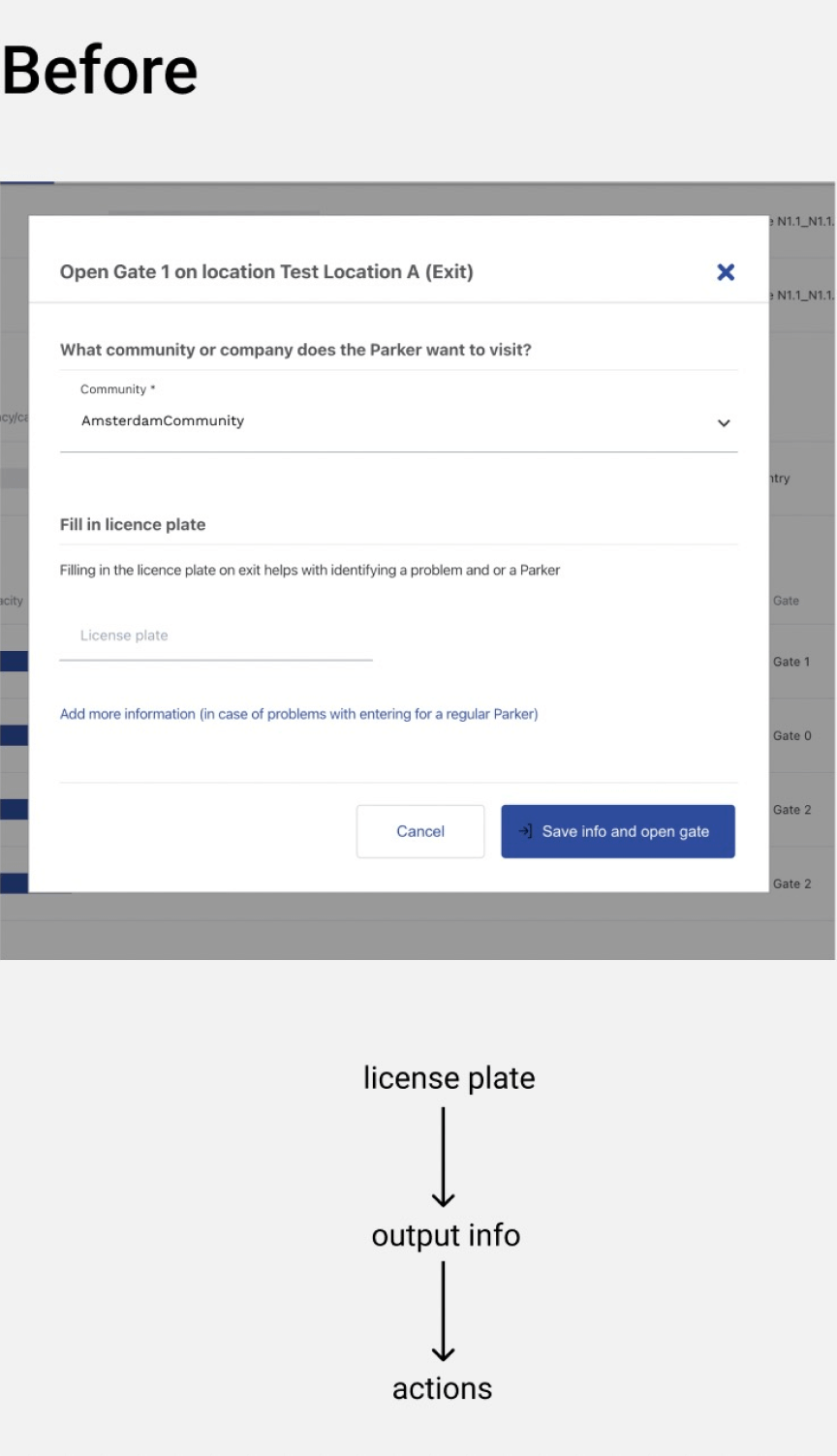Click the Open Gate 1 dialog title

266,272
